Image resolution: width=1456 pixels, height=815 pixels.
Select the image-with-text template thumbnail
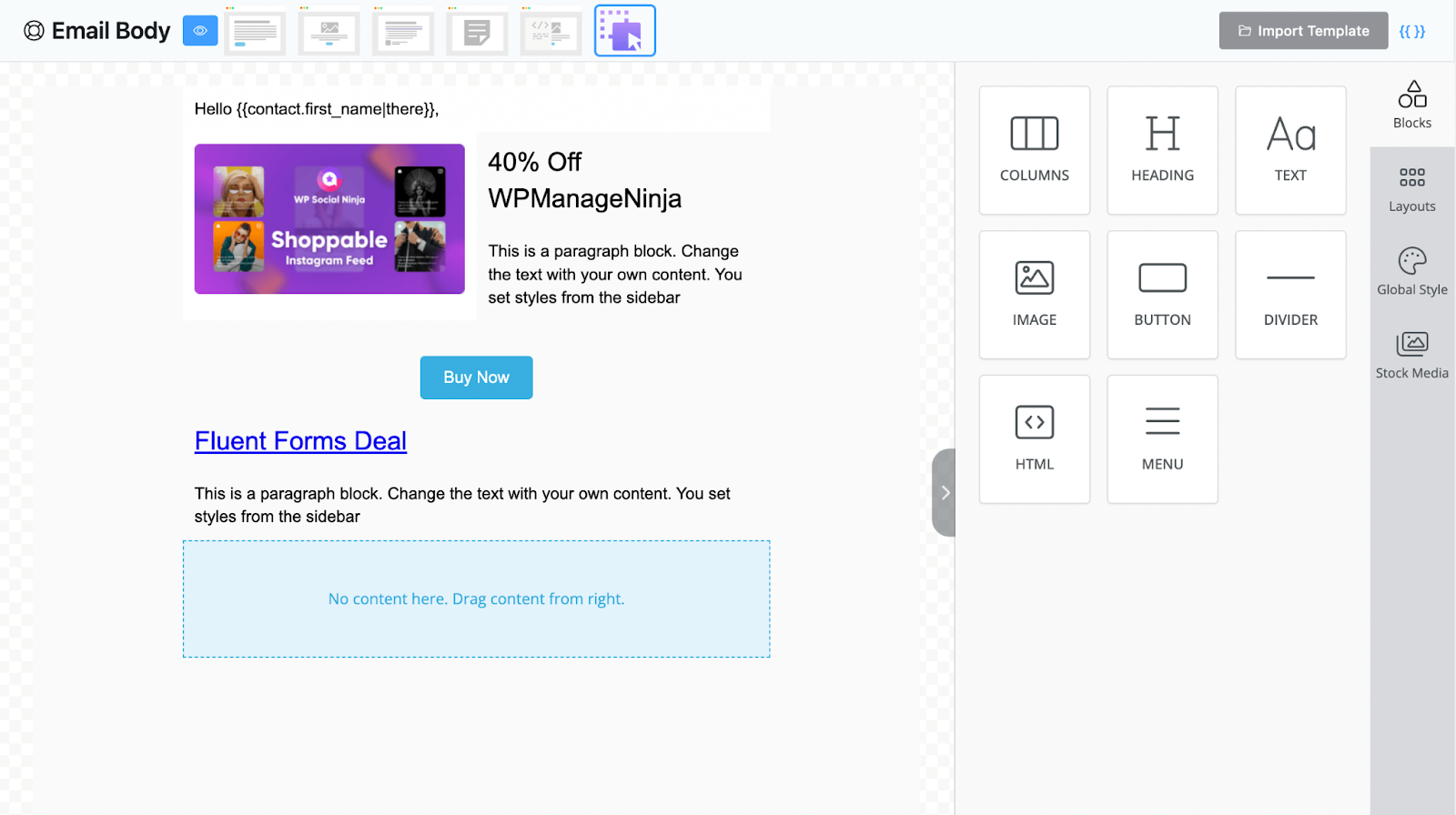click(329, 31)
